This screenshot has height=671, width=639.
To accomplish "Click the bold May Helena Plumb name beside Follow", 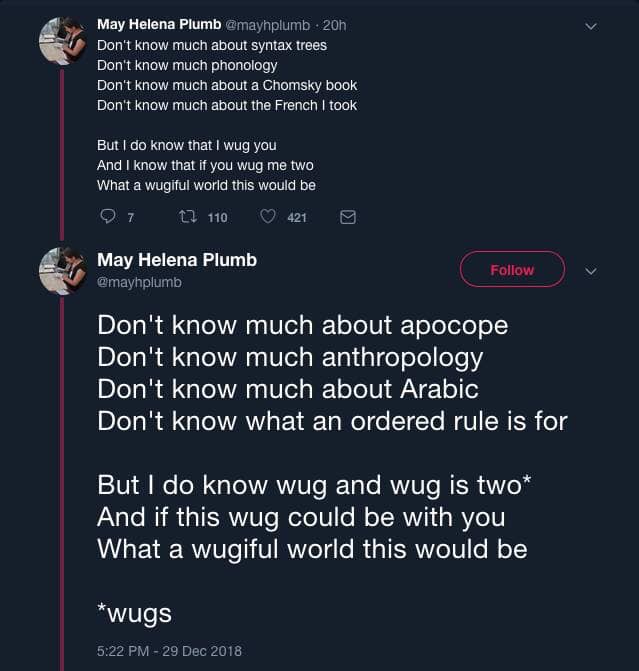I will 177,260.
